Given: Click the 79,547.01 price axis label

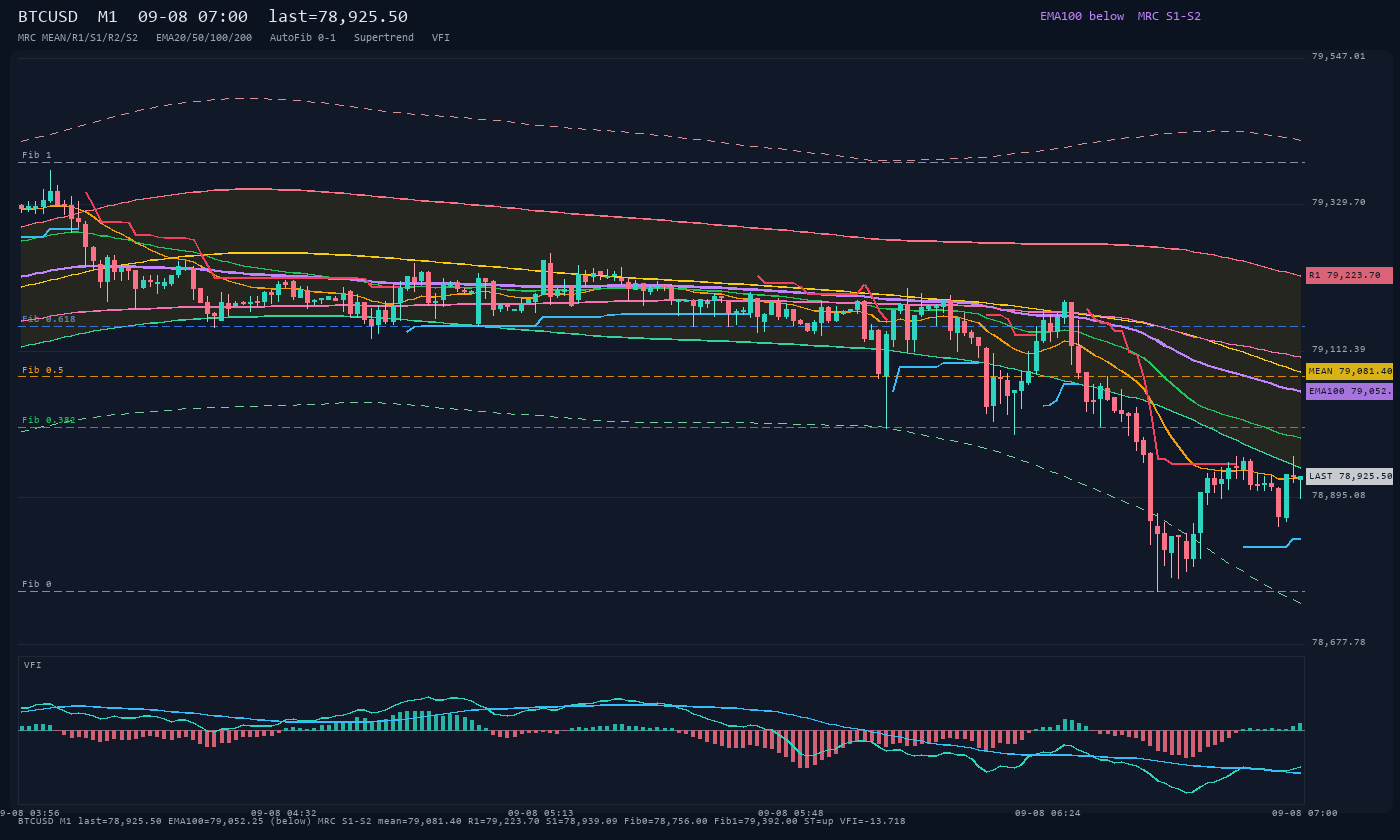Looking at the screenshot, I should click(x=1338, y=56).
